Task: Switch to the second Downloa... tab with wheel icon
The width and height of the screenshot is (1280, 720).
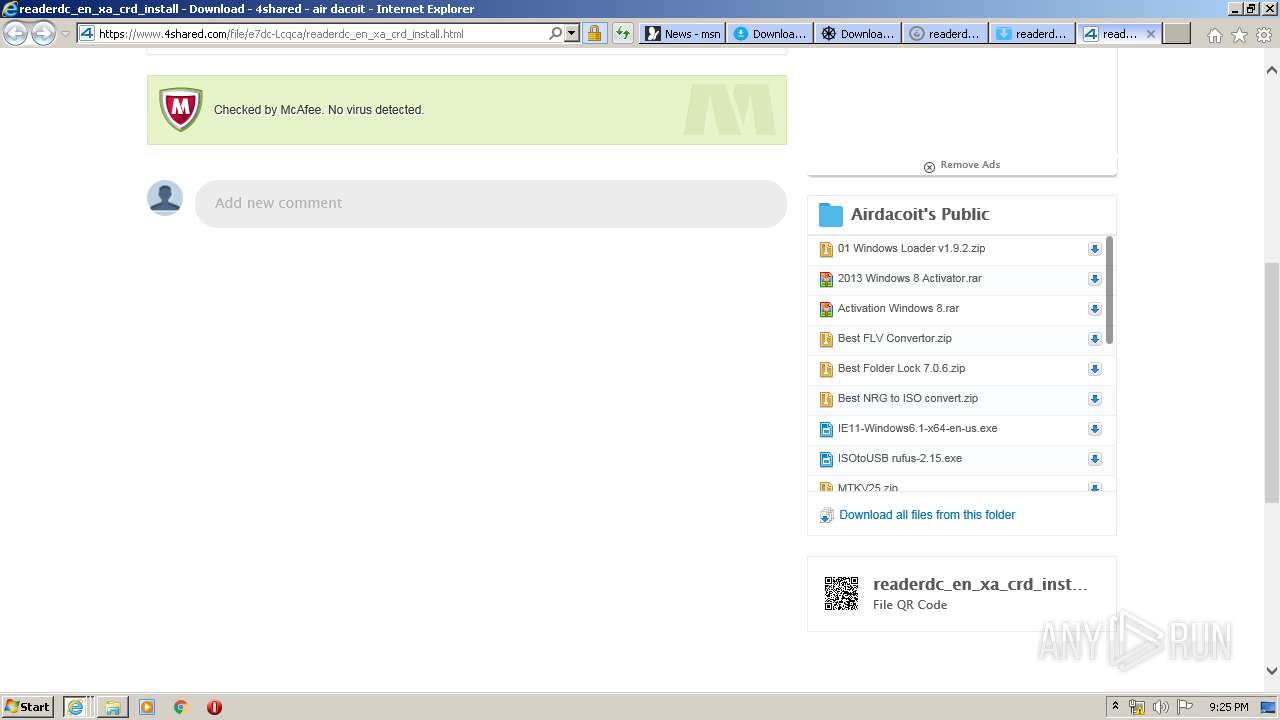Action: [x=857, y=33]
